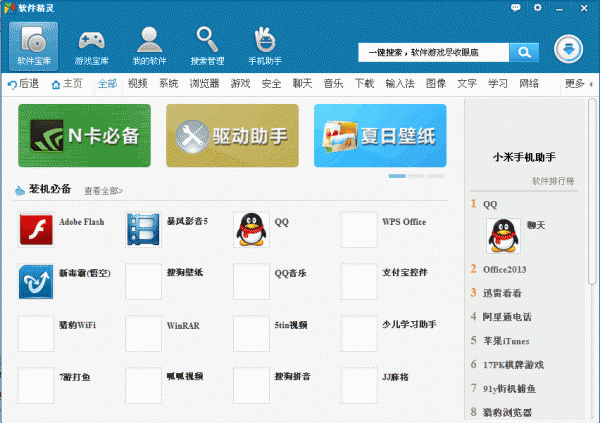Click the vertical scrollbar on right
Screen dimensions: 600x423
point(592,191)
